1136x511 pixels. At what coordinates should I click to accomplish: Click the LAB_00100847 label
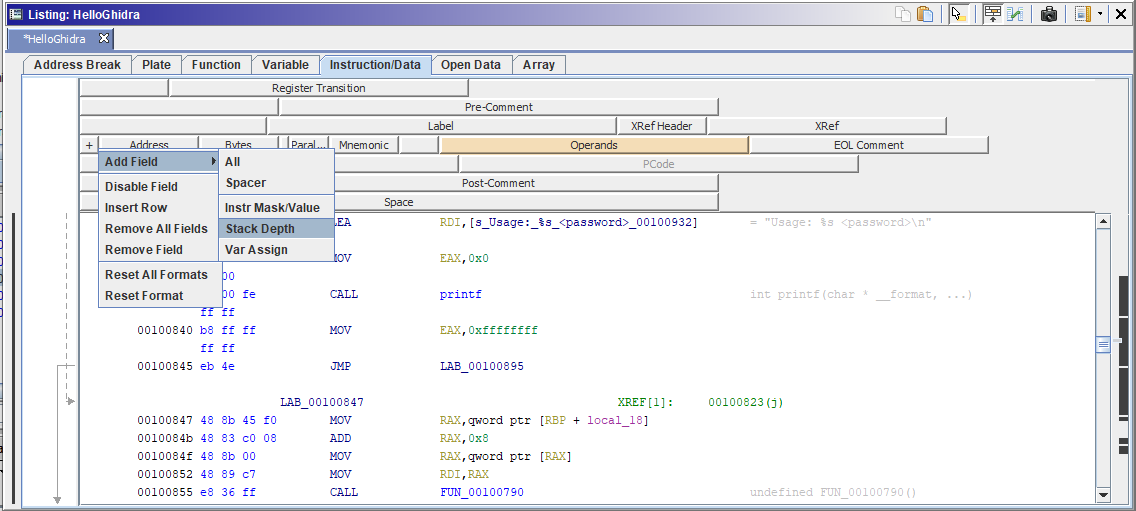click(x=322, y=402)
